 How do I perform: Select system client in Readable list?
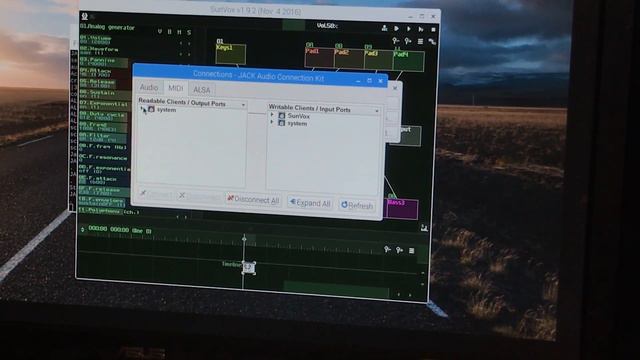[167, 110]
